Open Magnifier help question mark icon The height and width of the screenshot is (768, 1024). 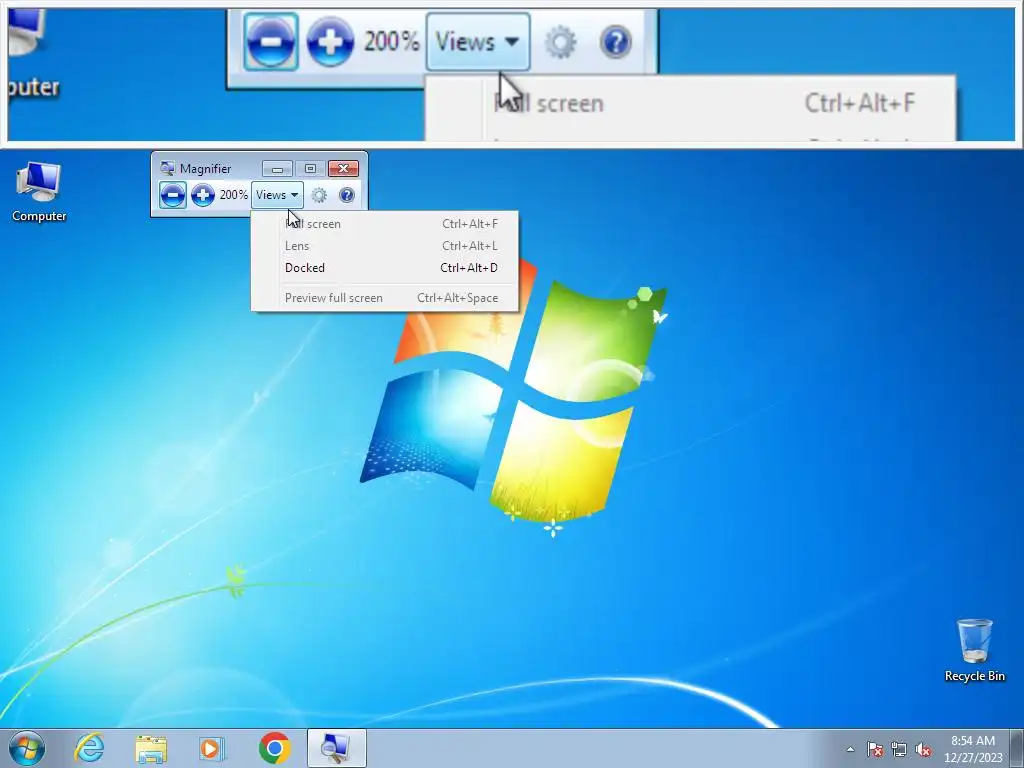click(347, 195)
